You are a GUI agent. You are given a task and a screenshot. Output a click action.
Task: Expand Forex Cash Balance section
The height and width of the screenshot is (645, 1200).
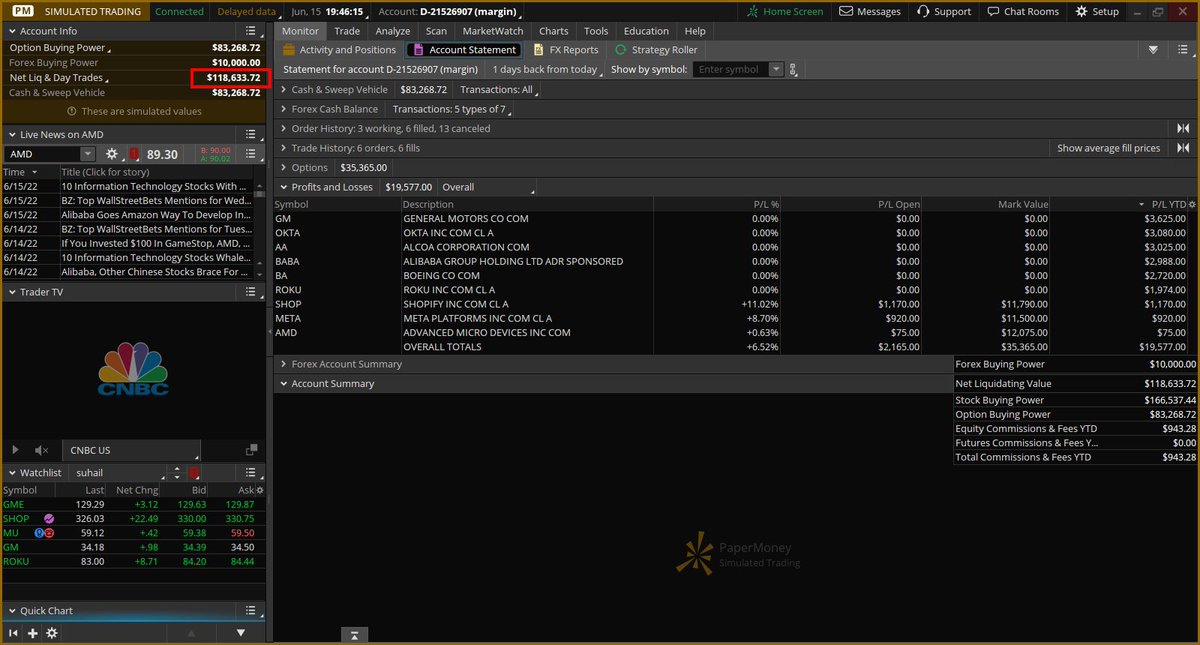pyautogui.click(x=283, y=109)
